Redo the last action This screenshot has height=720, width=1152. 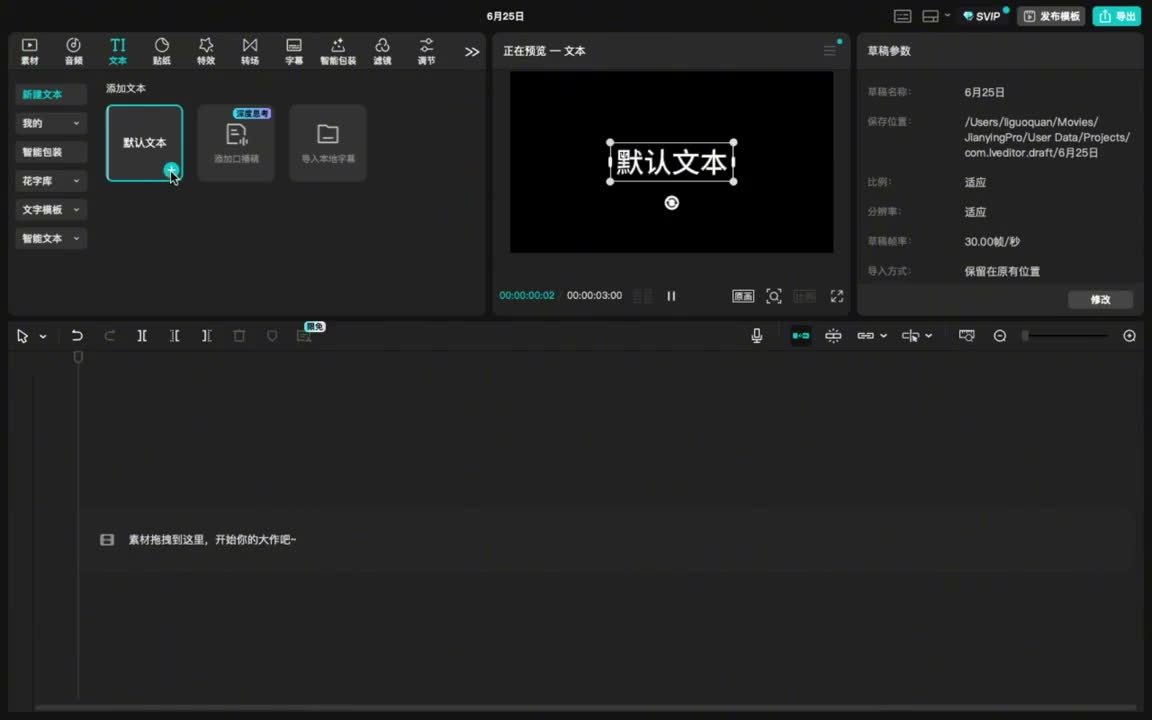click(x=109, y=336)
